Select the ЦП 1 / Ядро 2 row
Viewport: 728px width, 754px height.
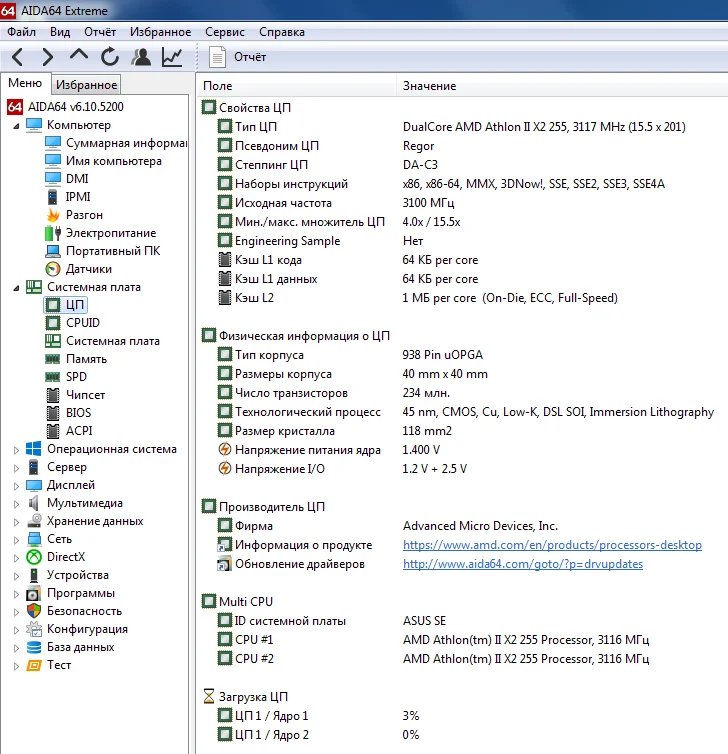tap(462, 735)
